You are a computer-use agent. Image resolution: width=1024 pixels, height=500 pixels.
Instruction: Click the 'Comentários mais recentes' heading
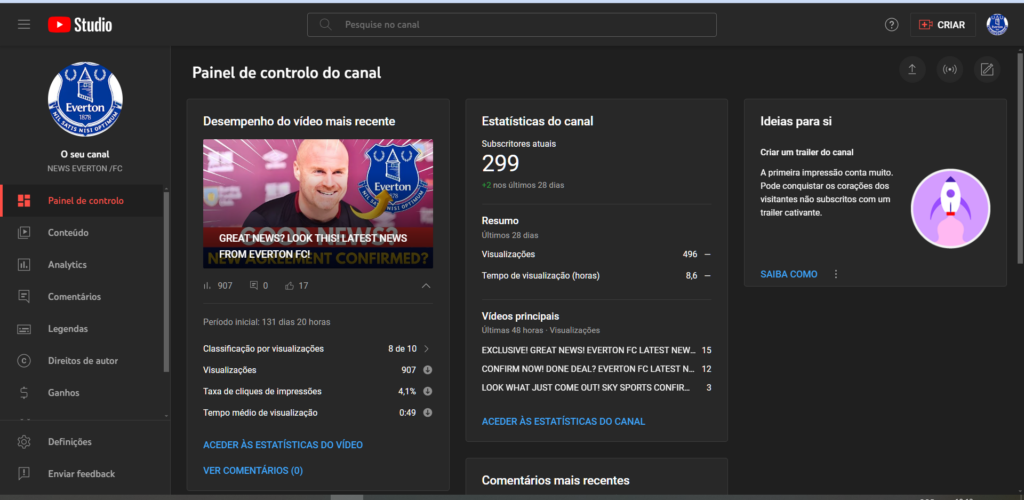[555, 480]
